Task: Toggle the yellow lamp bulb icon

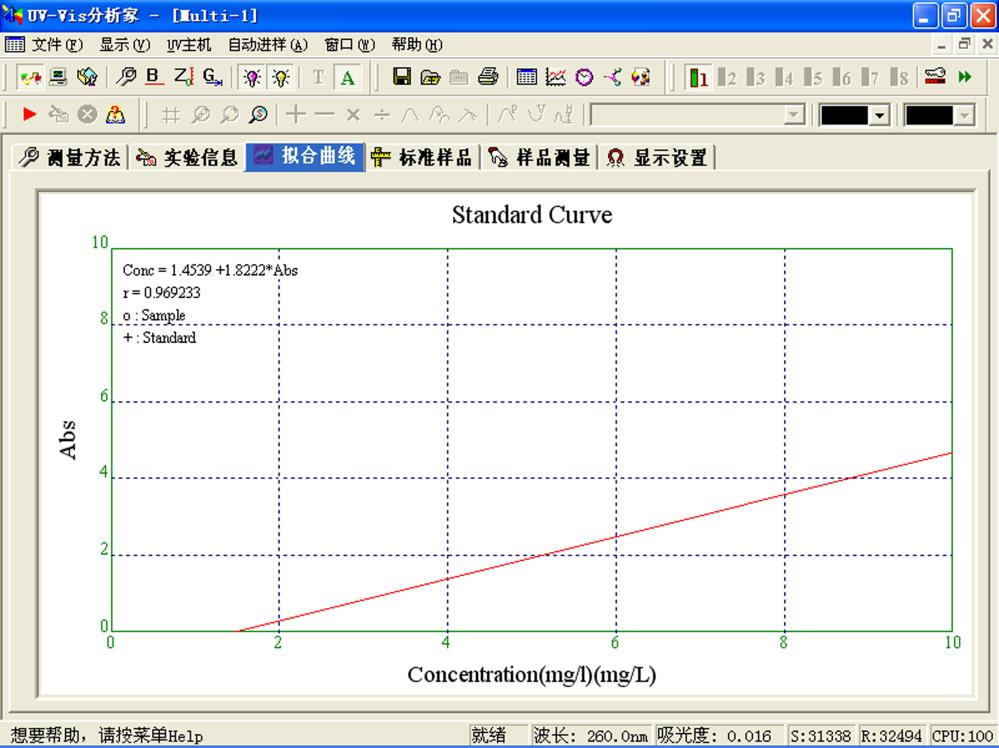Action: (x=281, y=77)
